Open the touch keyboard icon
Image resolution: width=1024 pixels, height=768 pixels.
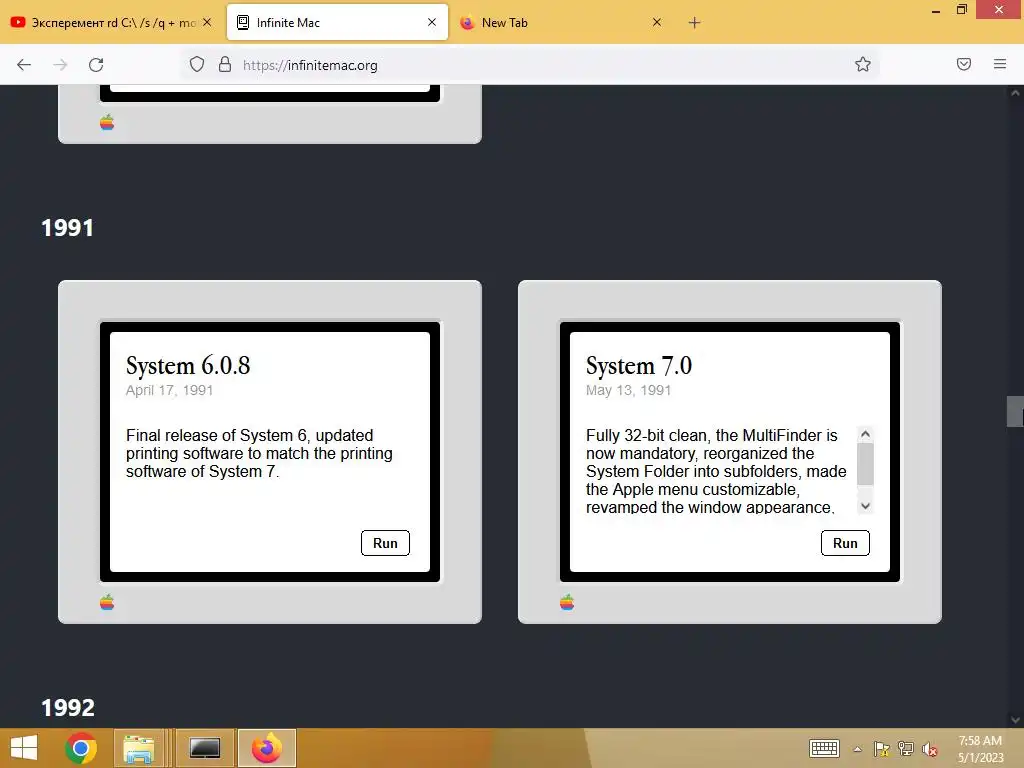point(824,748)
